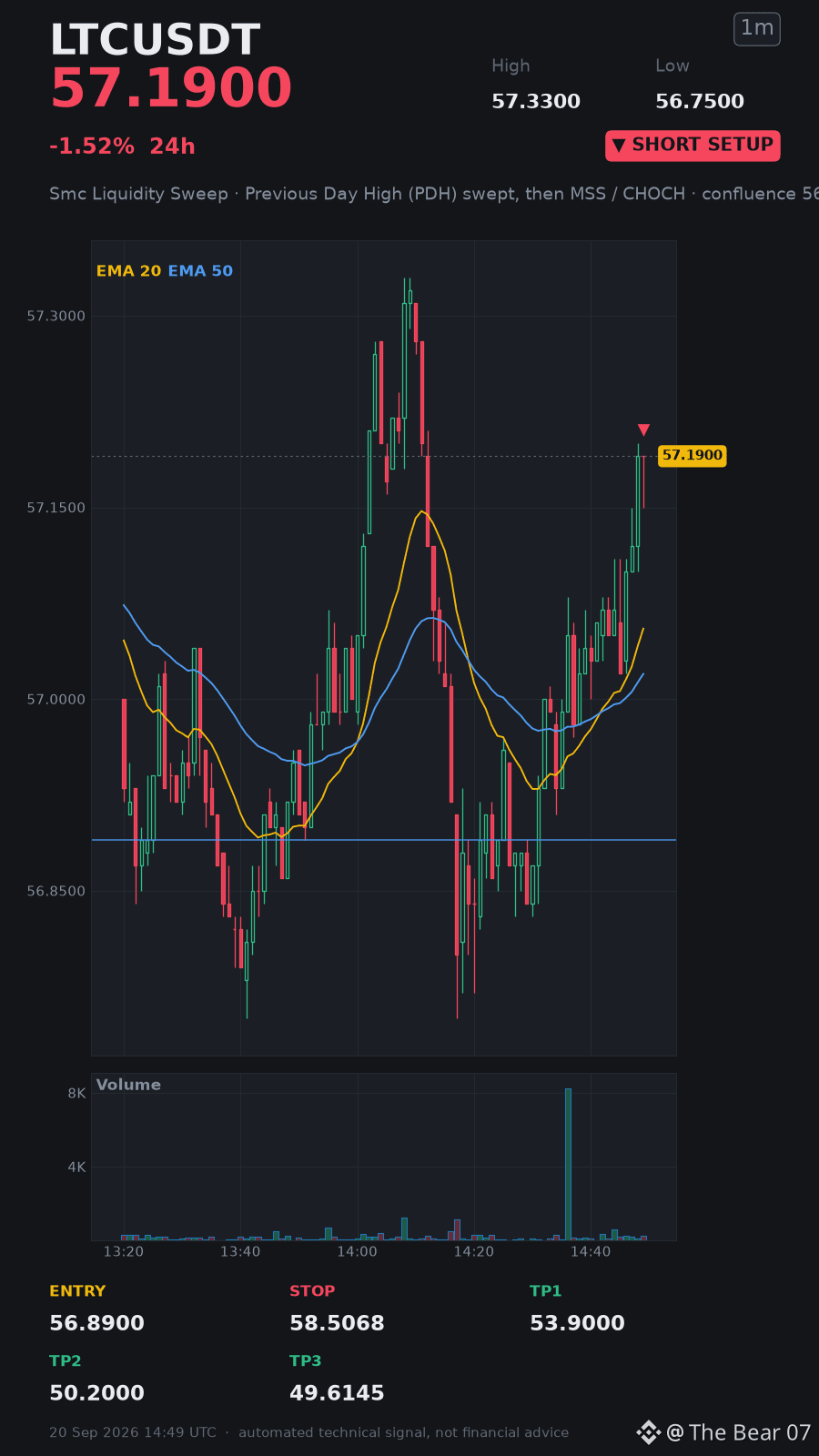The image size is (819, 1456).
Task: Click the LTCUSDT symbol title
Action: (x=155, y=40)
